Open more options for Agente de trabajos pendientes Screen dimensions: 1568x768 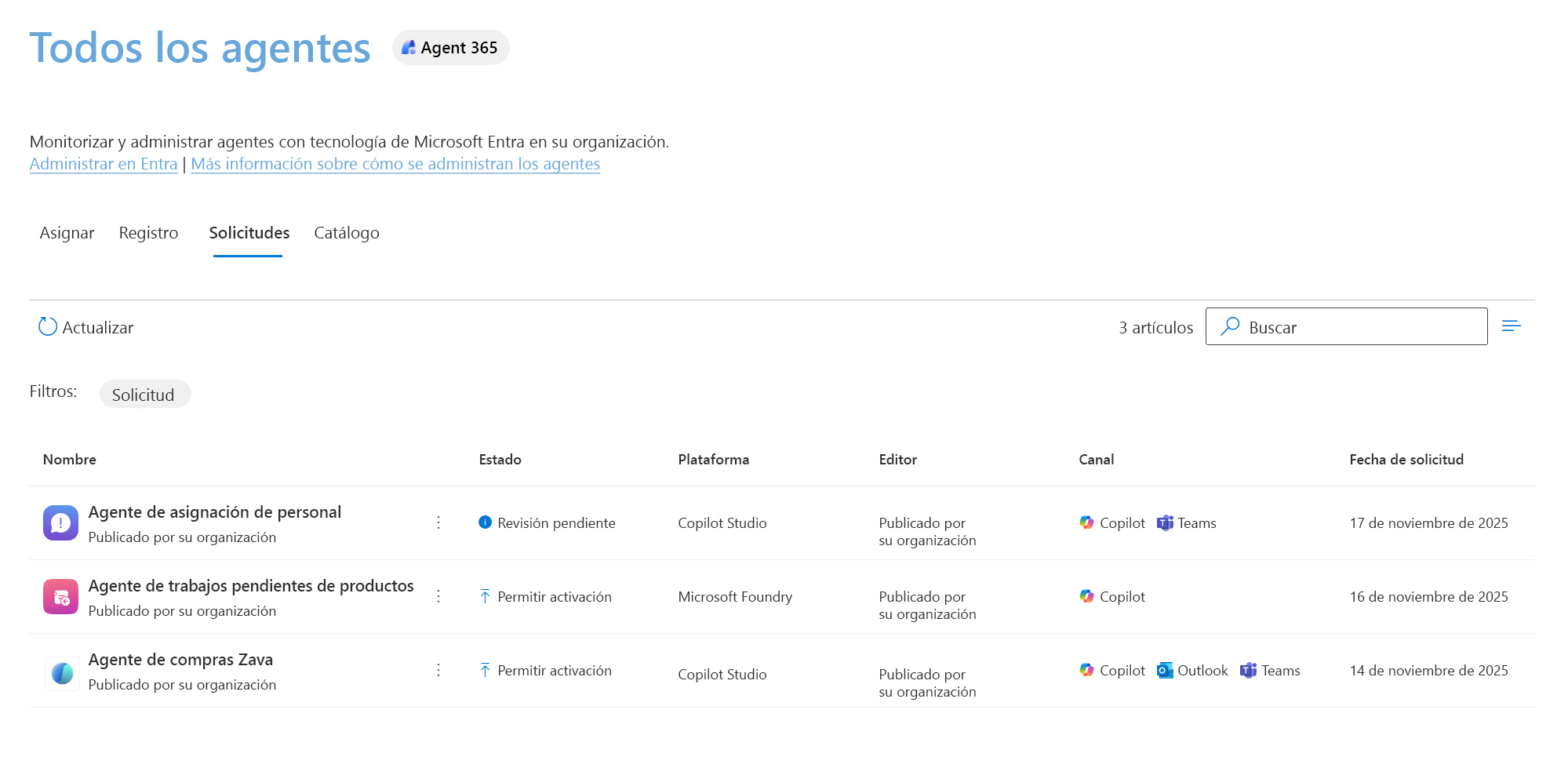pyautogui.click(x=438, y=596)
